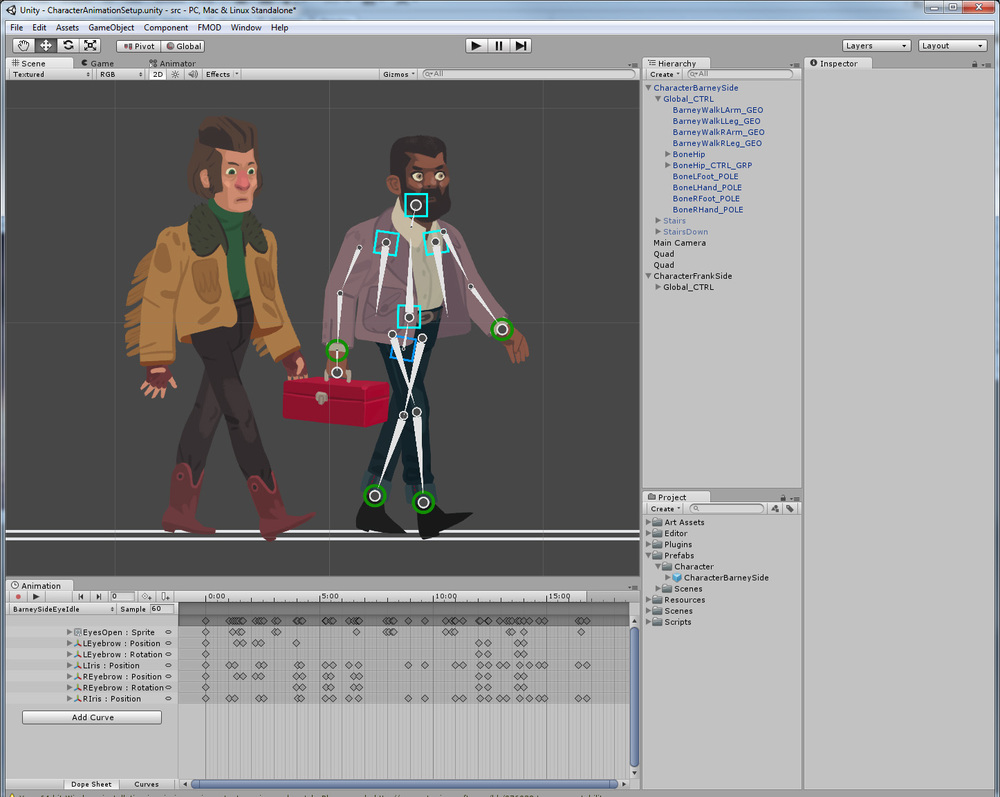Open the Gizmos dropdown
The image size is (1000, 797).
[x=399, y=75]
